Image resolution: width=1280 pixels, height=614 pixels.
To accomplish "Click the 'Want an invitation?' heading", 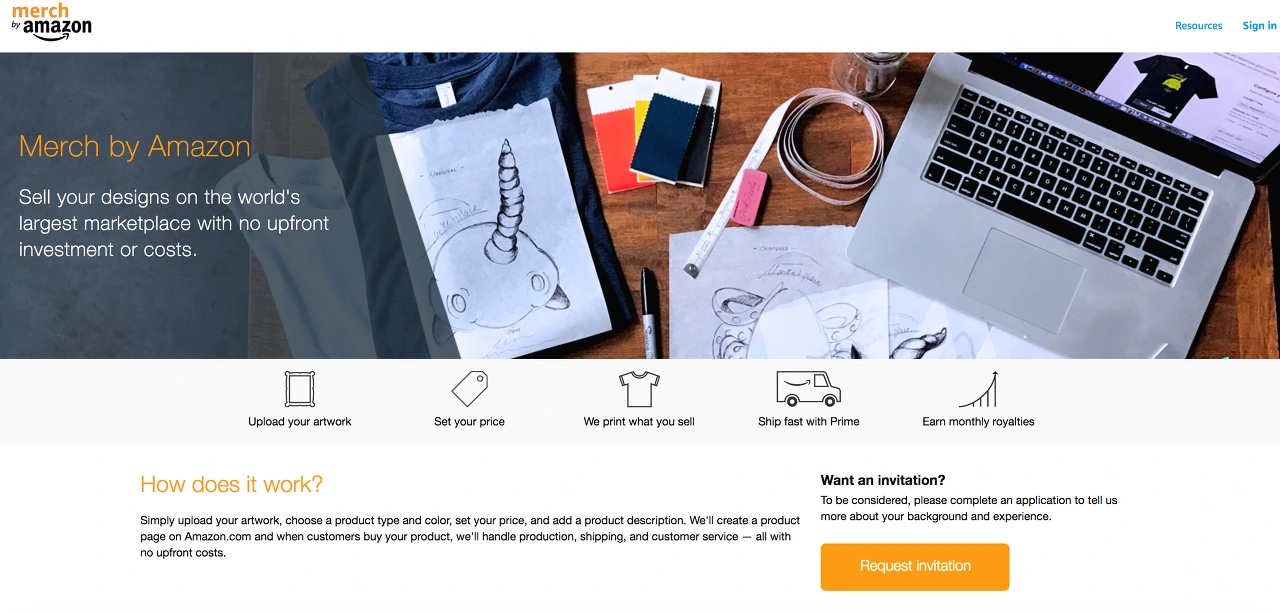I will 883,481.
